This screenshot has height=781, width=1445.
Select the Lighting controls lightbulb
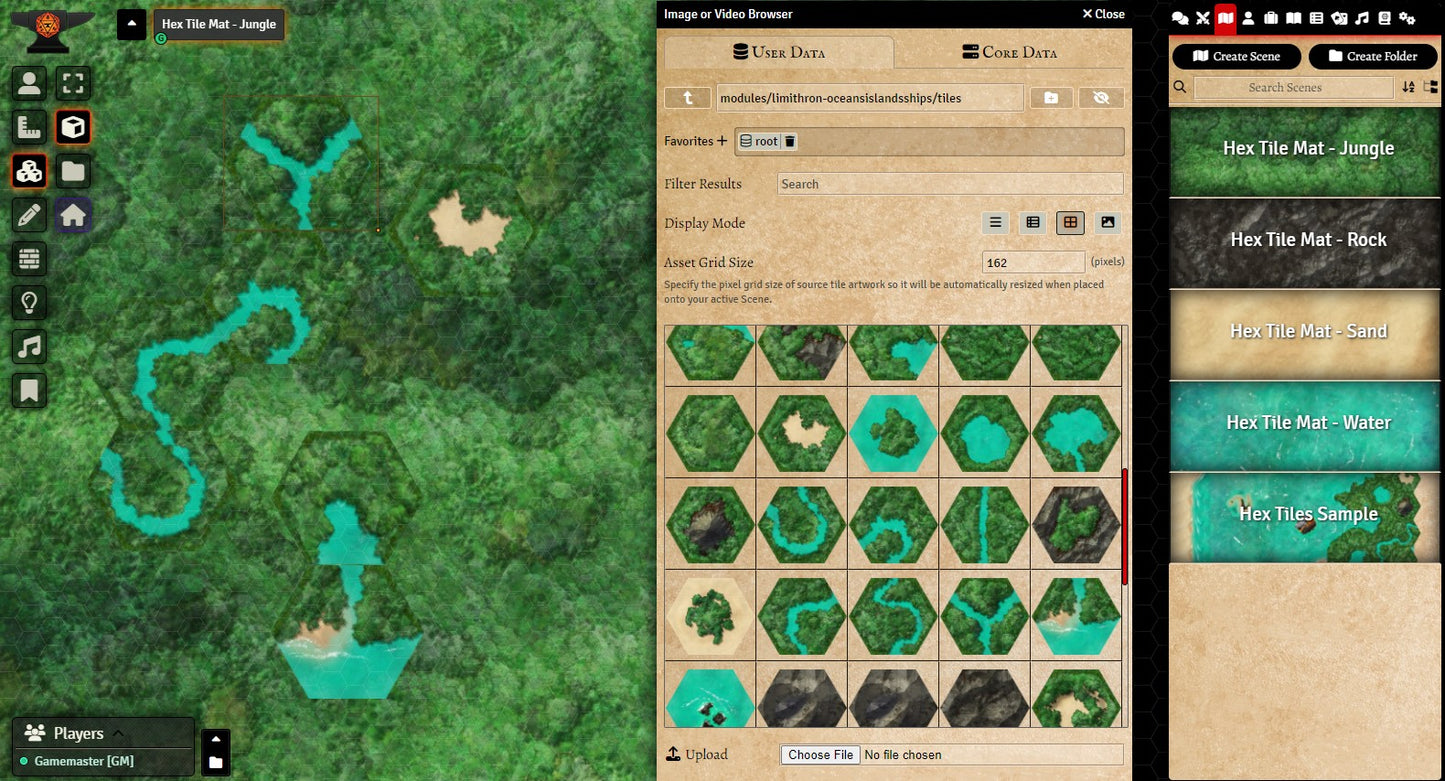click(29, 303)
